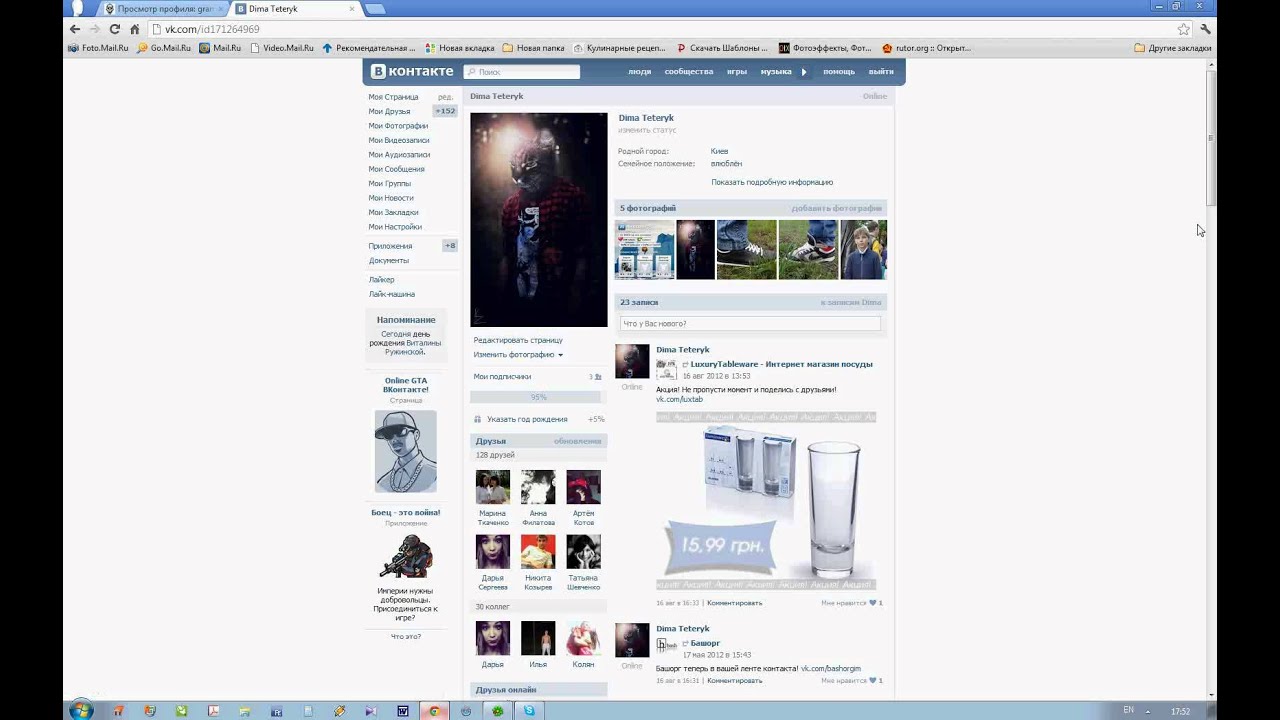Open the 'игры' header menu item
This screenshot has height=720, width=1280.
[737, 72]
